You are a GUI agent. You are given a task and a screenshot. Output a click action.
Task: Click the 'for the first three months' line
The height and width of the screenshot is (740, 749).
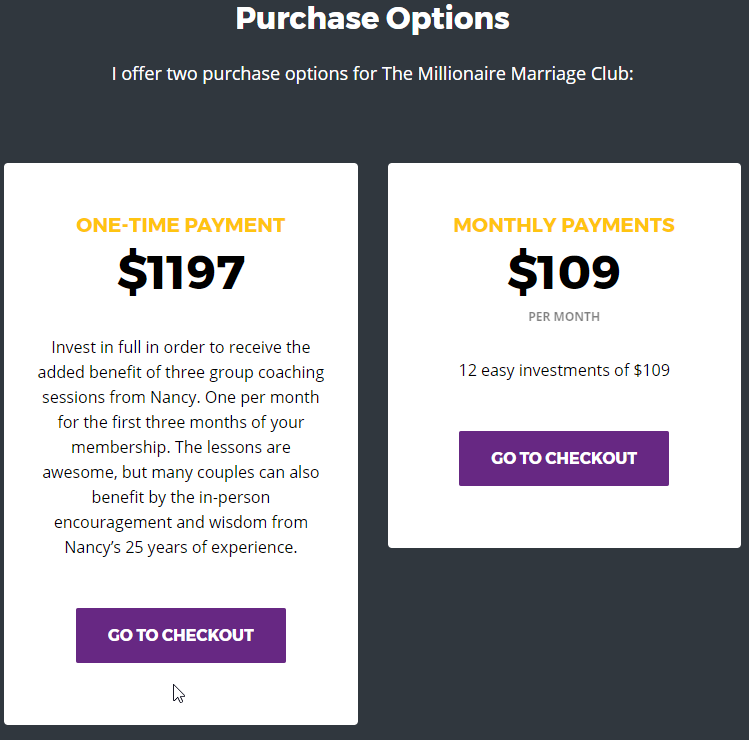pyautogui.click(x=181, y=422)
